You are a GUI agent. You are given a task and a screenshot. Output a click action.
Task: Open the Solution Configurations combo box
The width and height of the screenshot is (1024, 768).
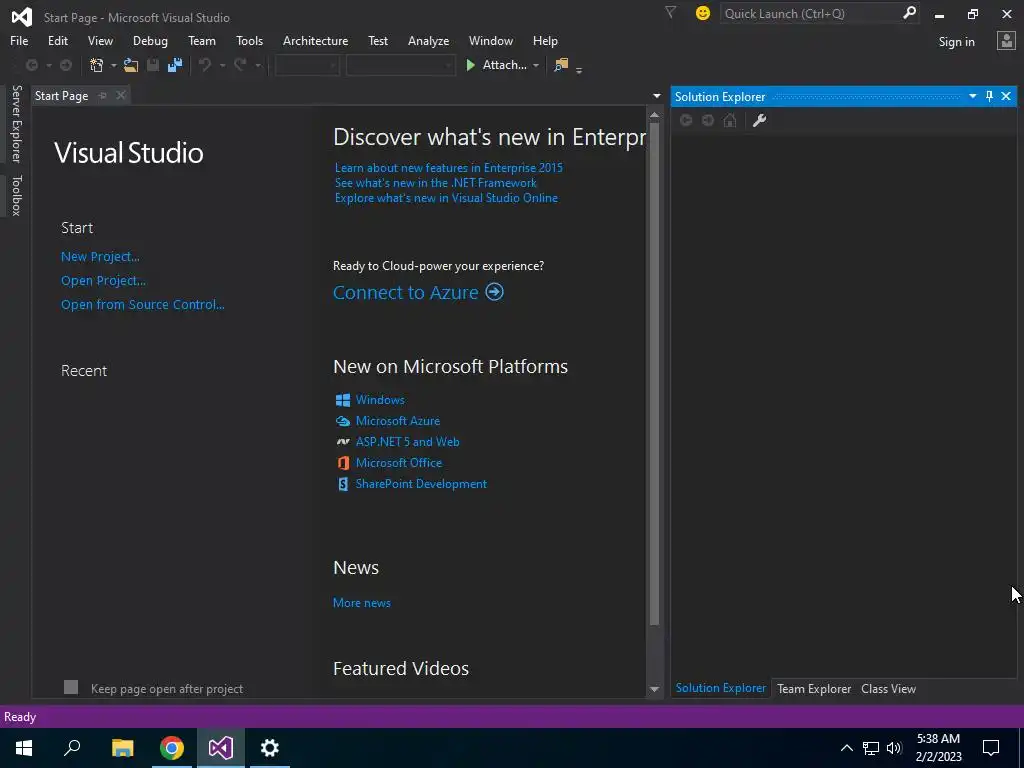(307, 65)
